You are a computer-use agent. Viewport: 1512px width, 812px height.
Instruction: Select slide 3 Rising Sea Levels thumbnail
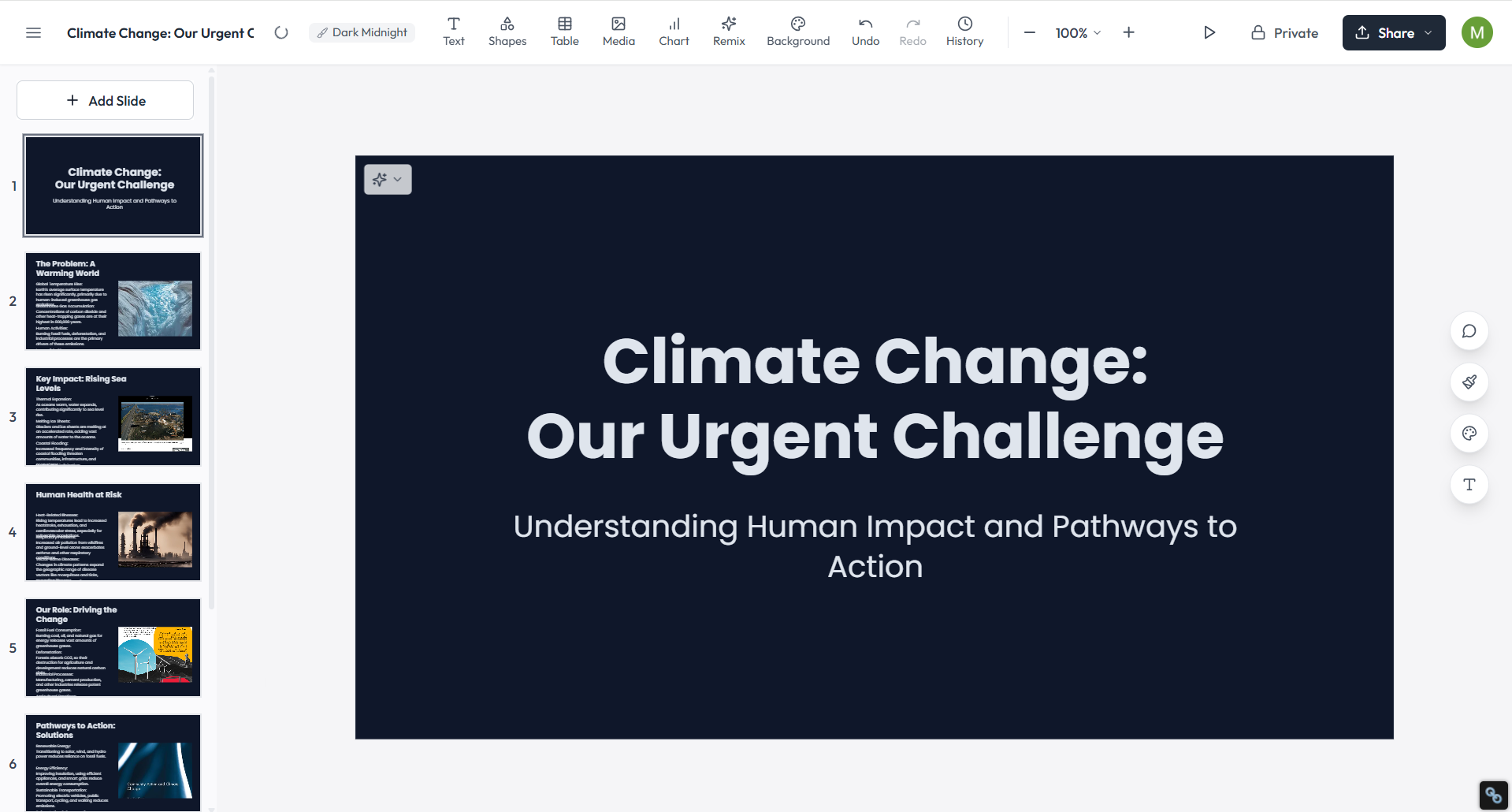click(x=113, y=416)
